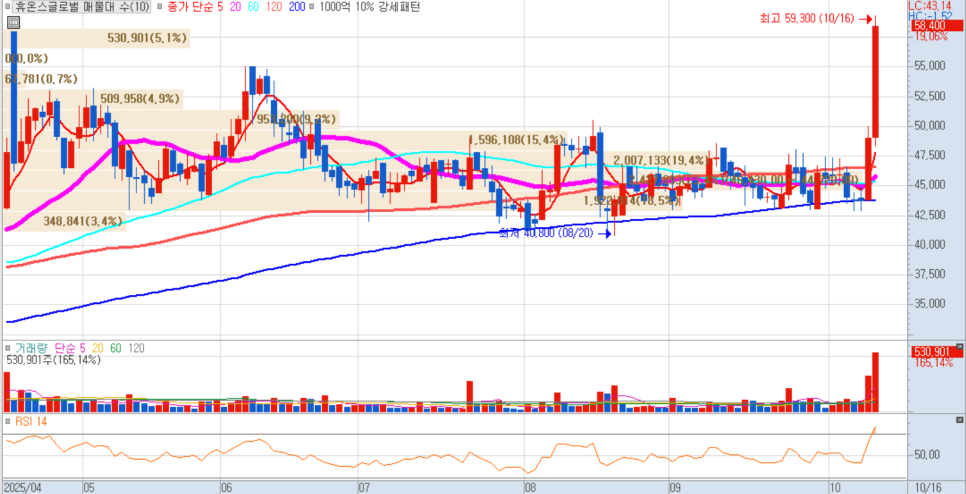The height and width of the screenshot is (494, 966).
Task: Click the 19.06% change value on price axis
Action: pyautogui.click(x=930, y=36)
